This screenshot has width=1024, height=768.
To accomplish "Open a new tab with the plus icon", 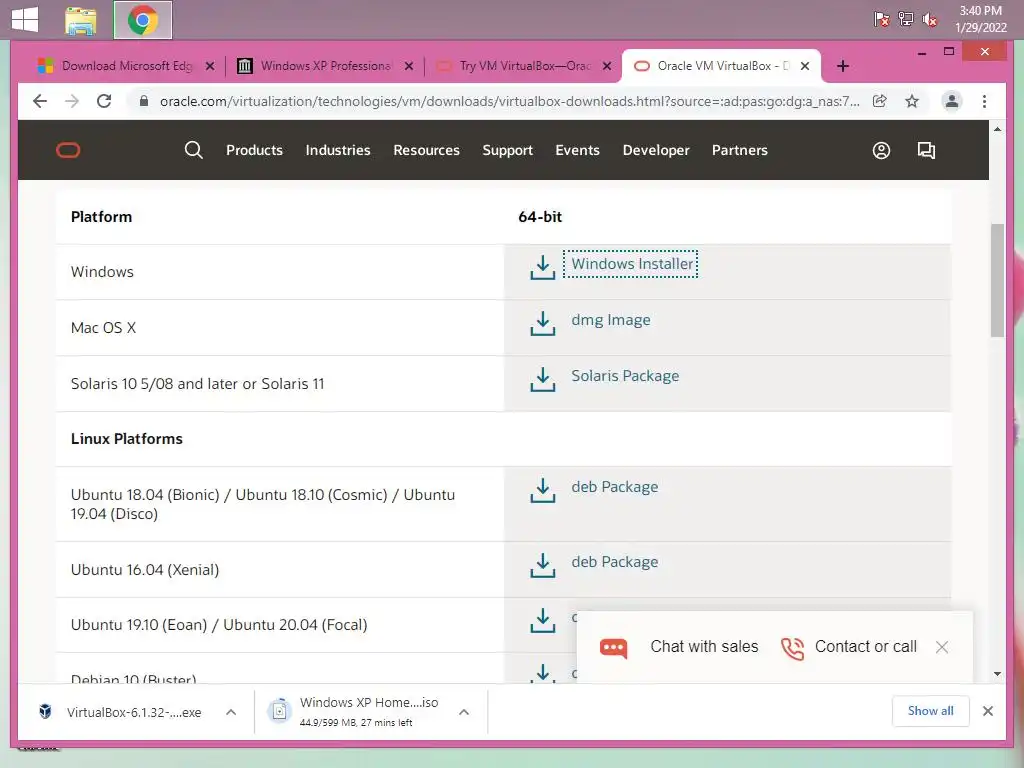I will coord(842,66).
